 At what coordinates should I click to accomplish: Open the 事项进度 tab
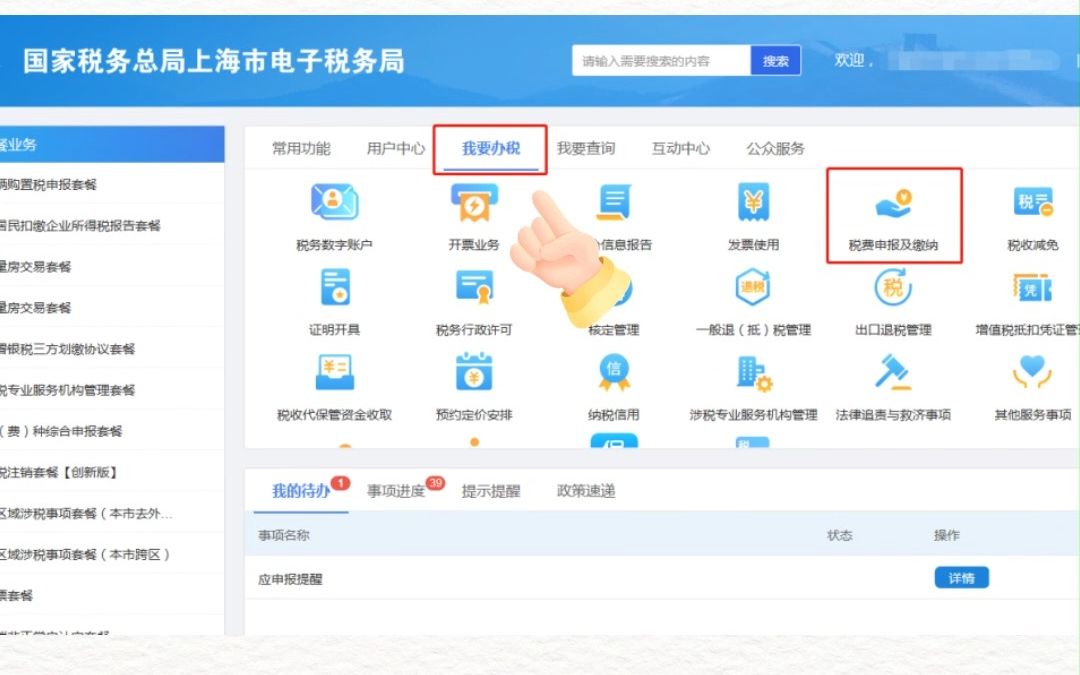point(400,491)
